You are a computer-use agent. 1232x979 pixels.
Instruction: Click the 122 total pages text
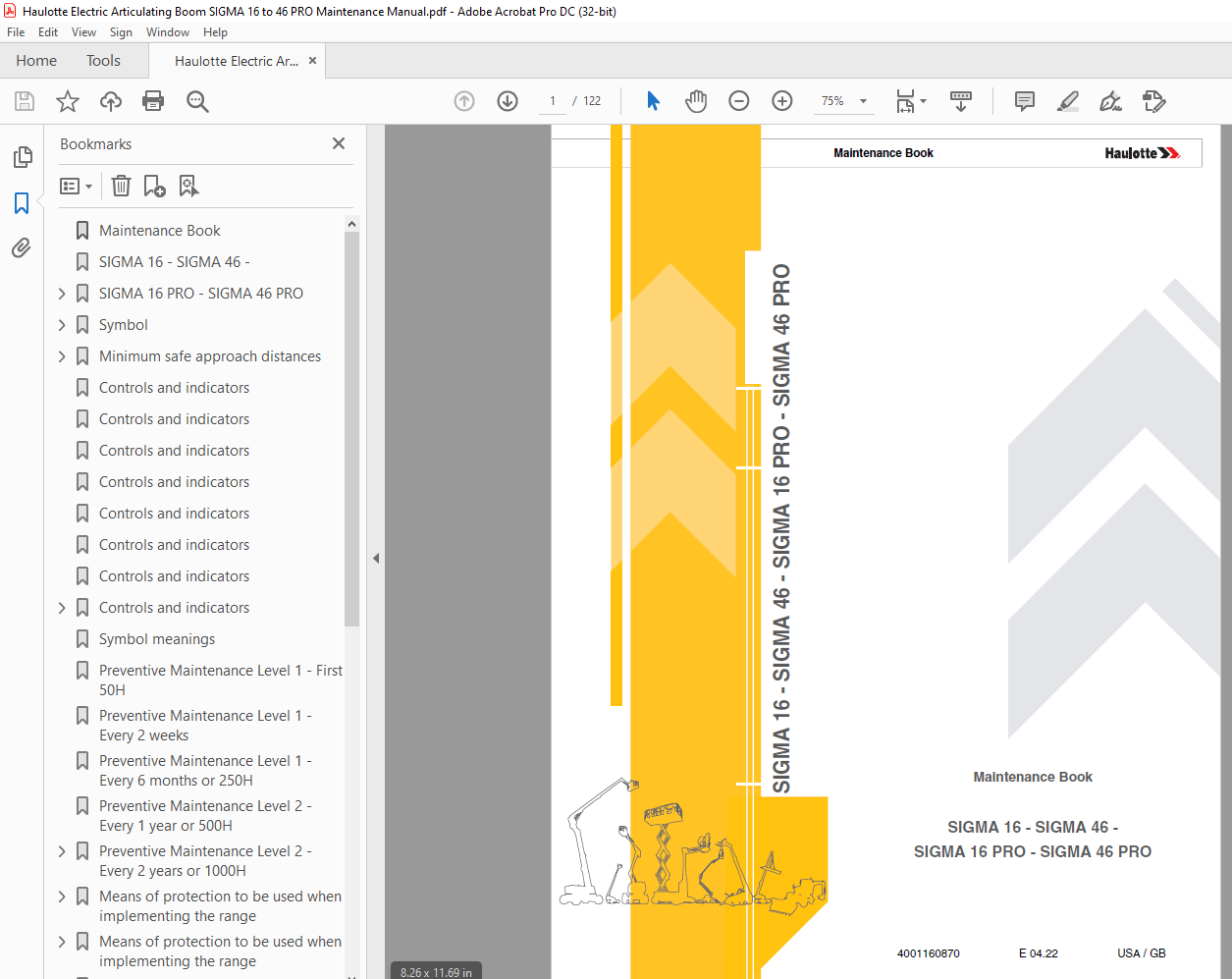592,101
